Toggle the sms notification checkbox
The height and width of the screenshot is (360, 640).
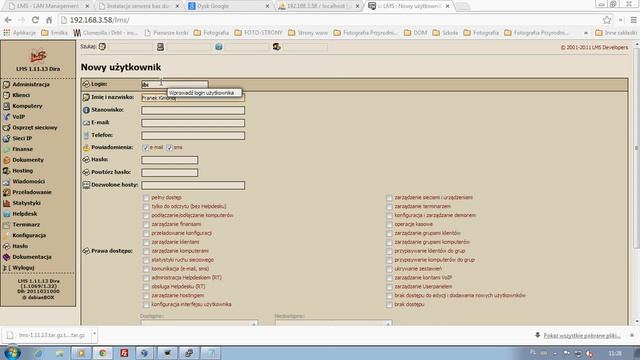point(170,148)
